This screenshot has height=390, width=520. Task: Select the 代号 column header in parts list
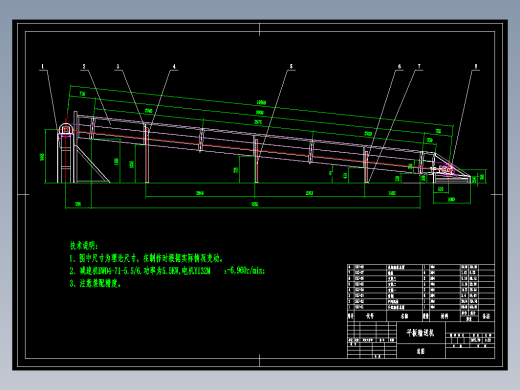tap(370, 316)
